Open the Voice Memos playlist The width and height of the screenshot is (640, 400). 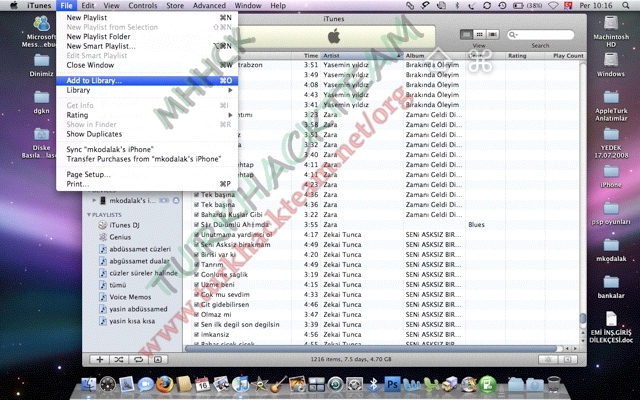[130, 297]
